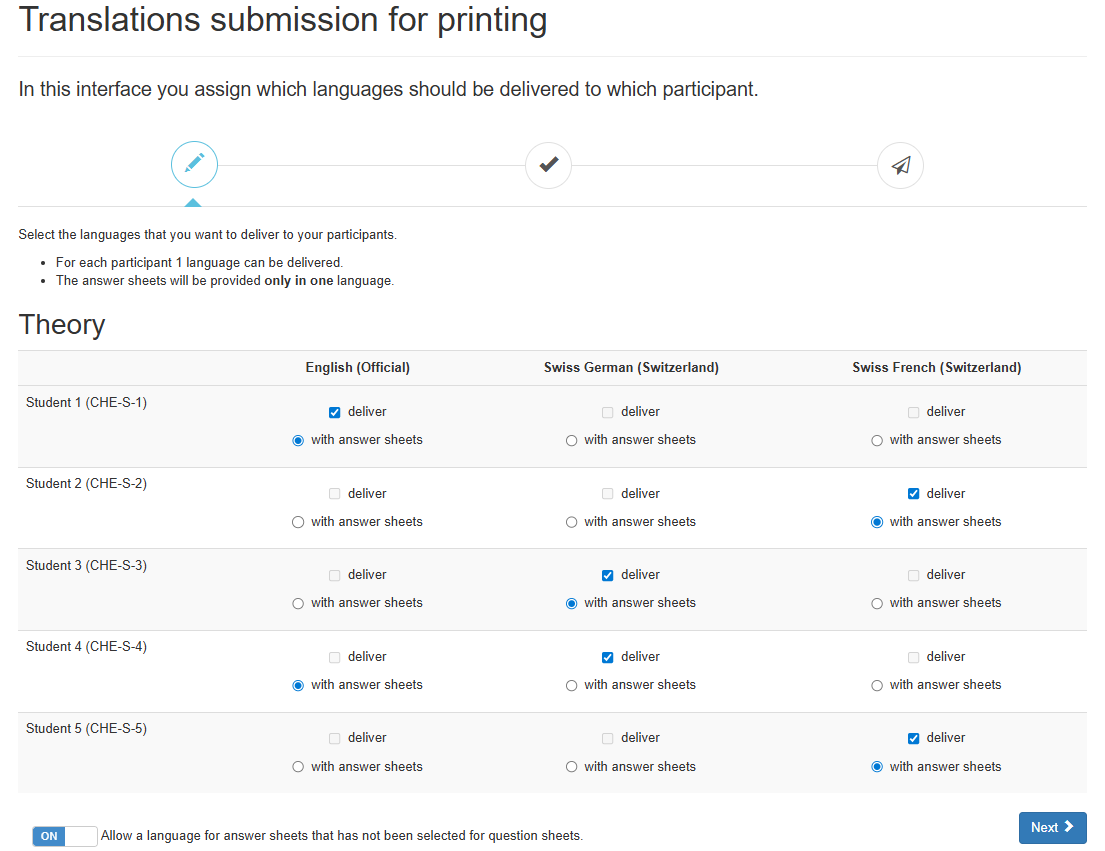Click the pencil edit step icon
This screenshot has height=851, width=1105.
pyautogui.click(x=195, y=165)
